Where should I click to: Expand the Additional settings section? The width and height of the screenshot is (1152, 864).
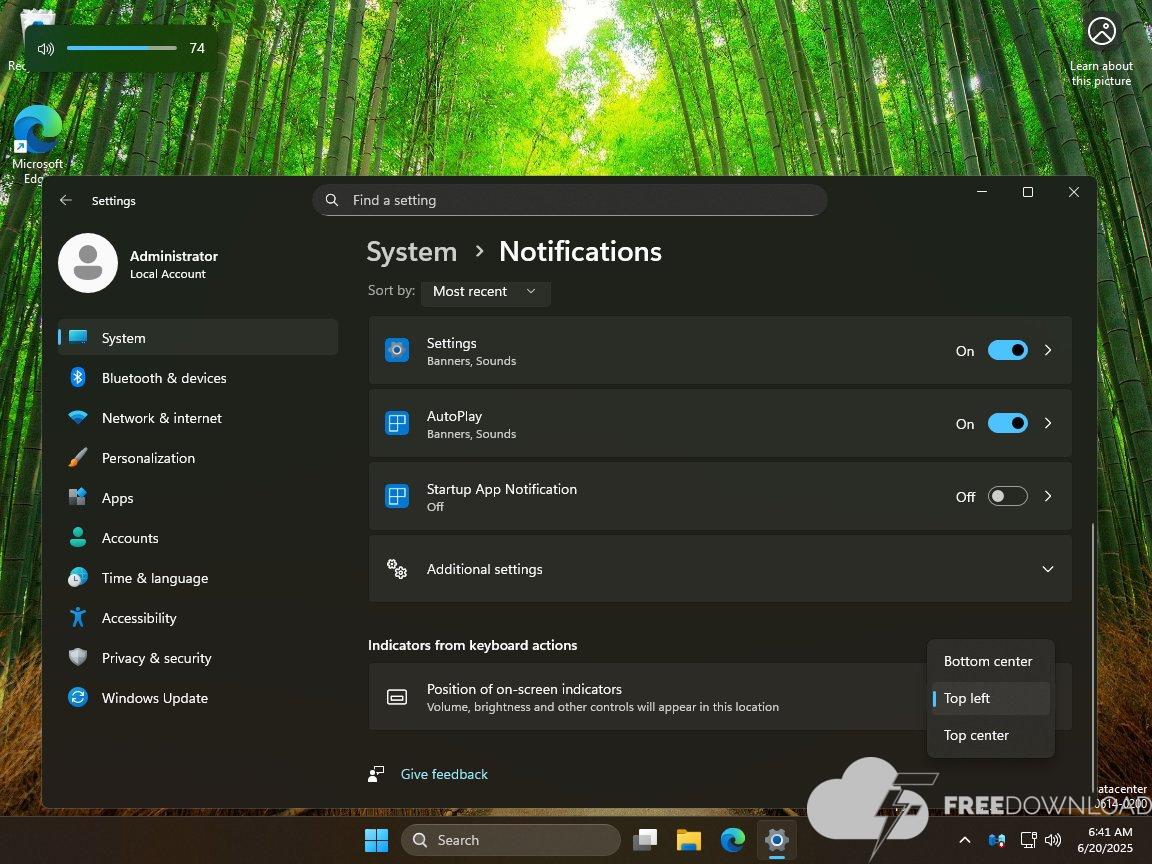pyautogui.click(x=1047, y=569)
